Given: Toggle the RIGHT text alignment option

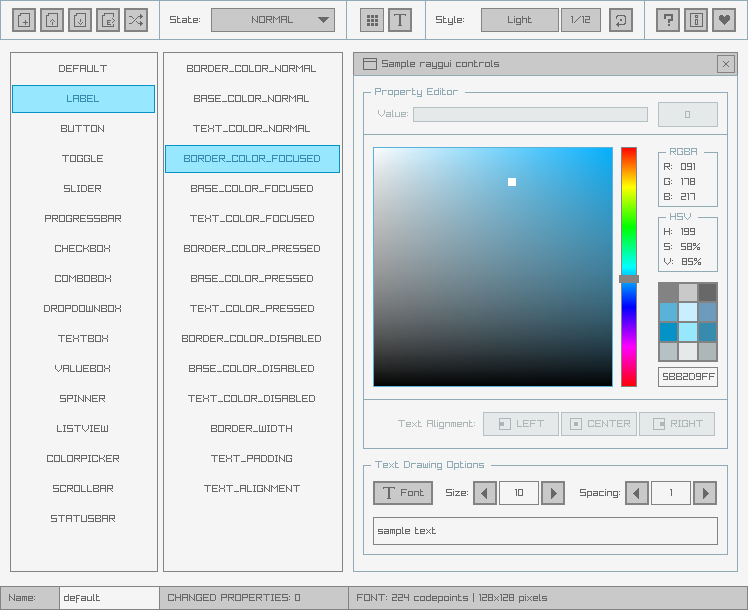Looking at the screenshot, I should click(x=676, y=424).
